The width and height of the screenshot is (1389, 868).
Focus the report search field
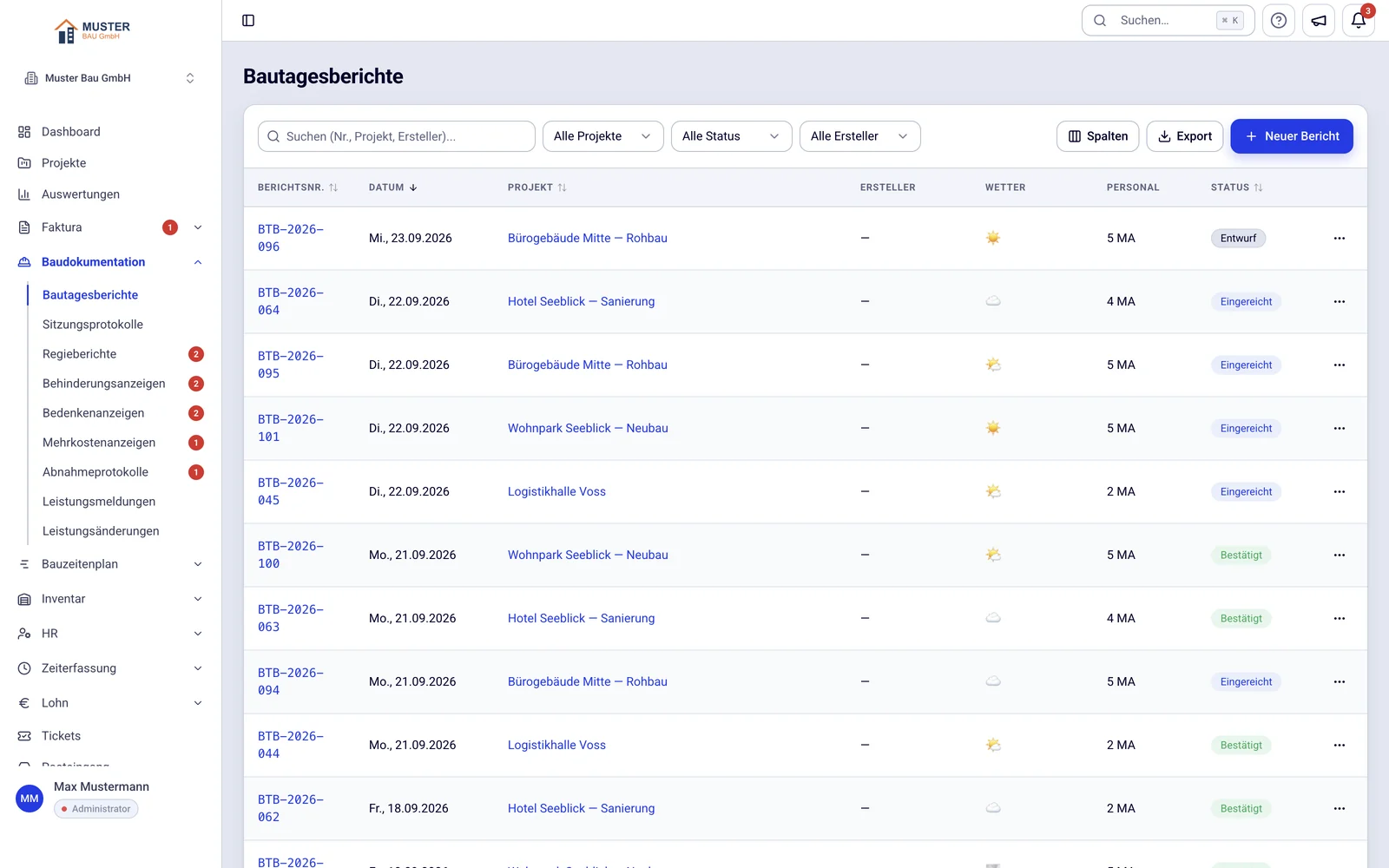(x=397, y=136)
